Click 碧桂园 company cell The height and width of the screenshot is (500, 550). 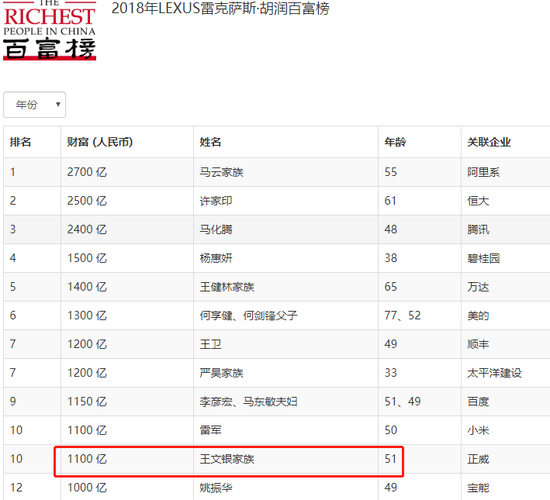[483, 258]
